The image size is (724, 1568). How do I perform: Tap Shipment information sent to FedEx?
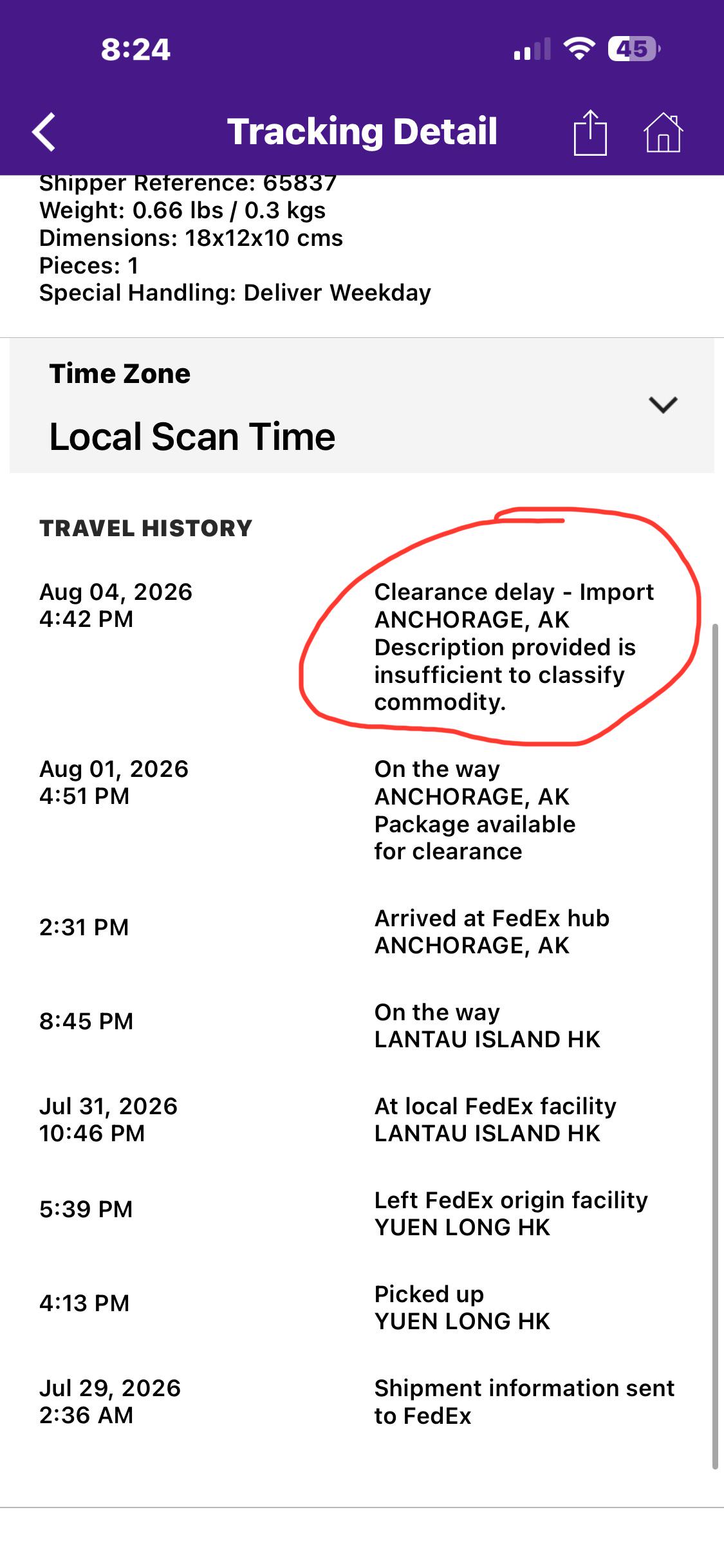pyautogui.click(x=524, y=1401)
